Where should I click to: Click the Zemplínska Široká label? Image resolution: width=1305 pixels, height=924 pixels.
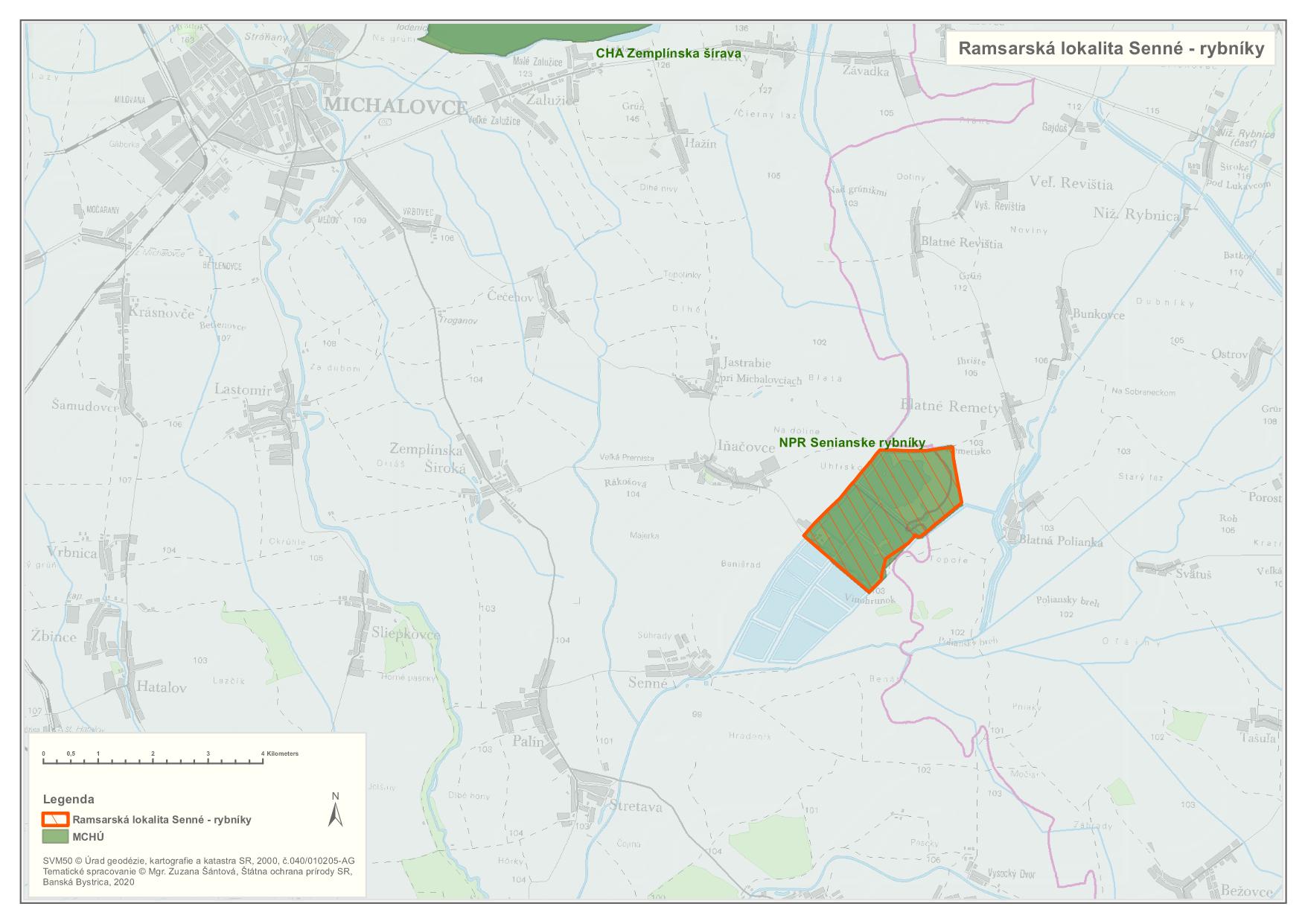click(x=427, y=459)
